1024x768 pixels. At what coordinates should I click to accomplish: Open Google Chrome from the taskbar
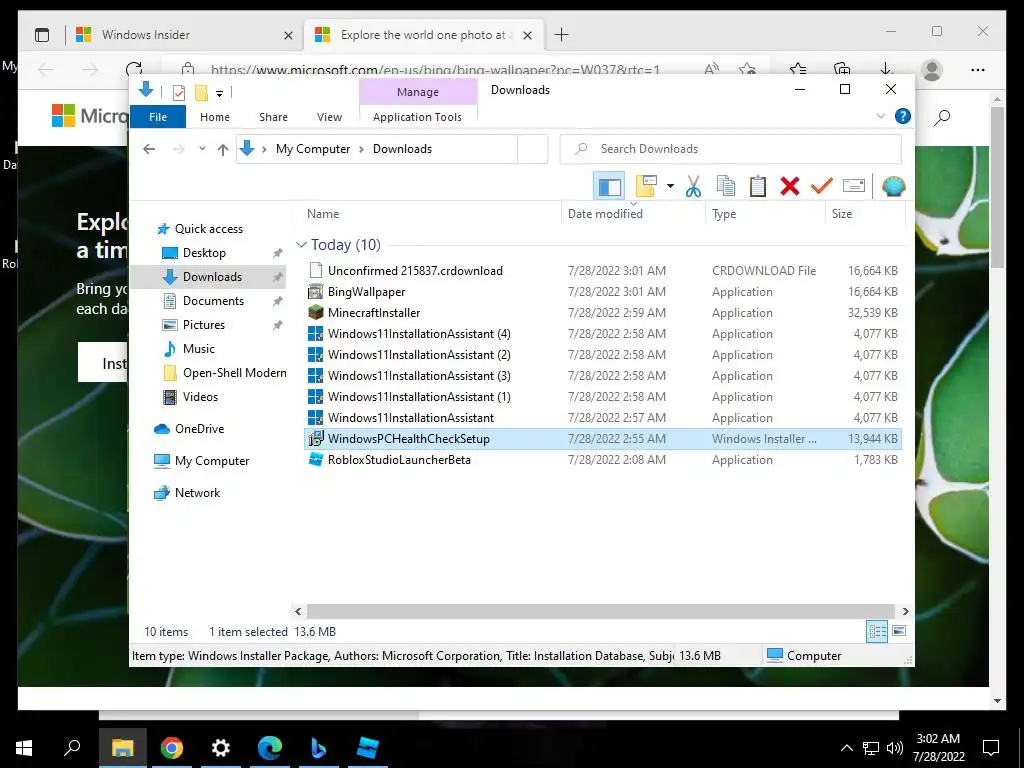pyautogui.click(x=172, y=748)
